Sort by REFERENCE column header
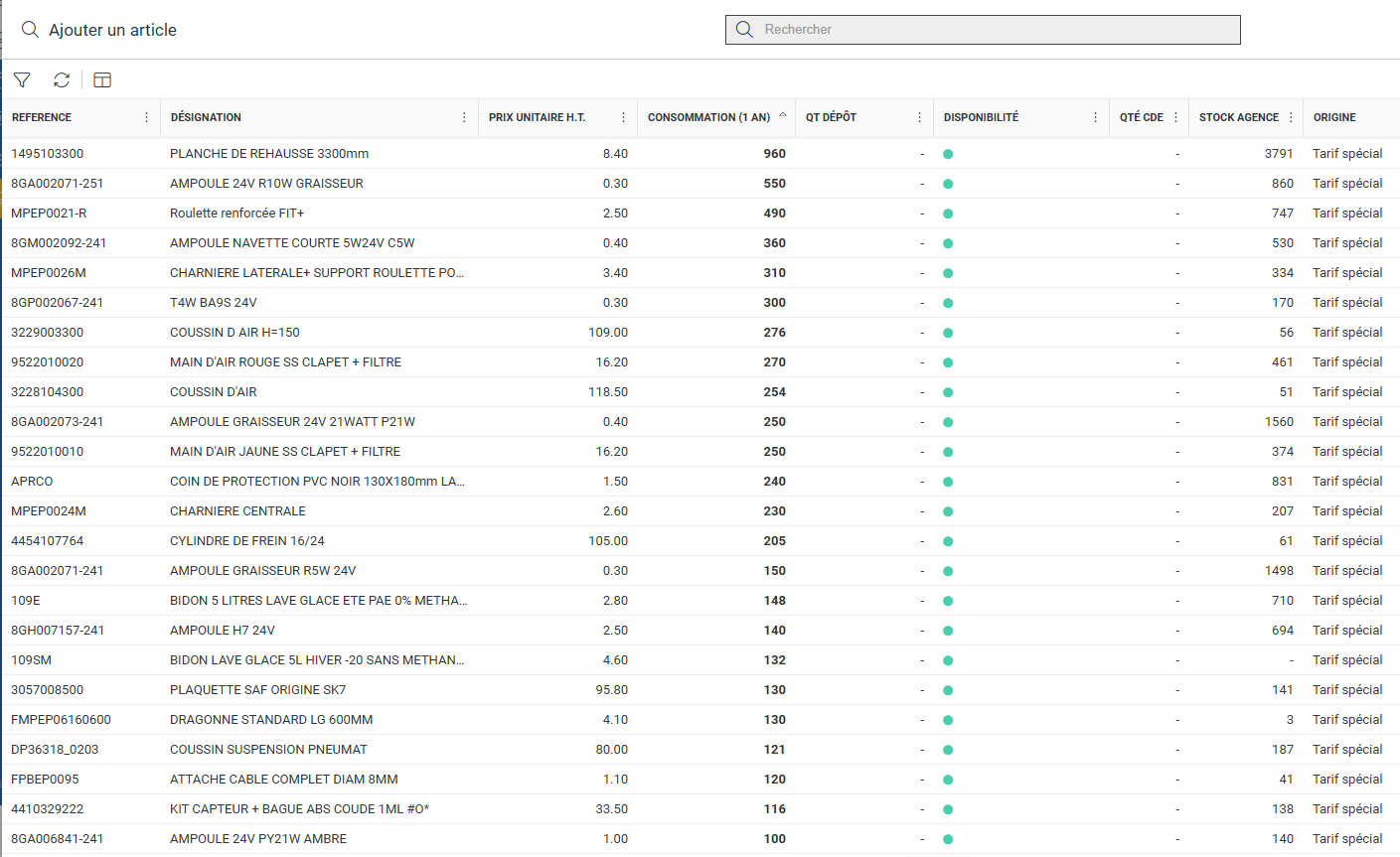This screenshot has width=1400, height=857. pos(42,117)
